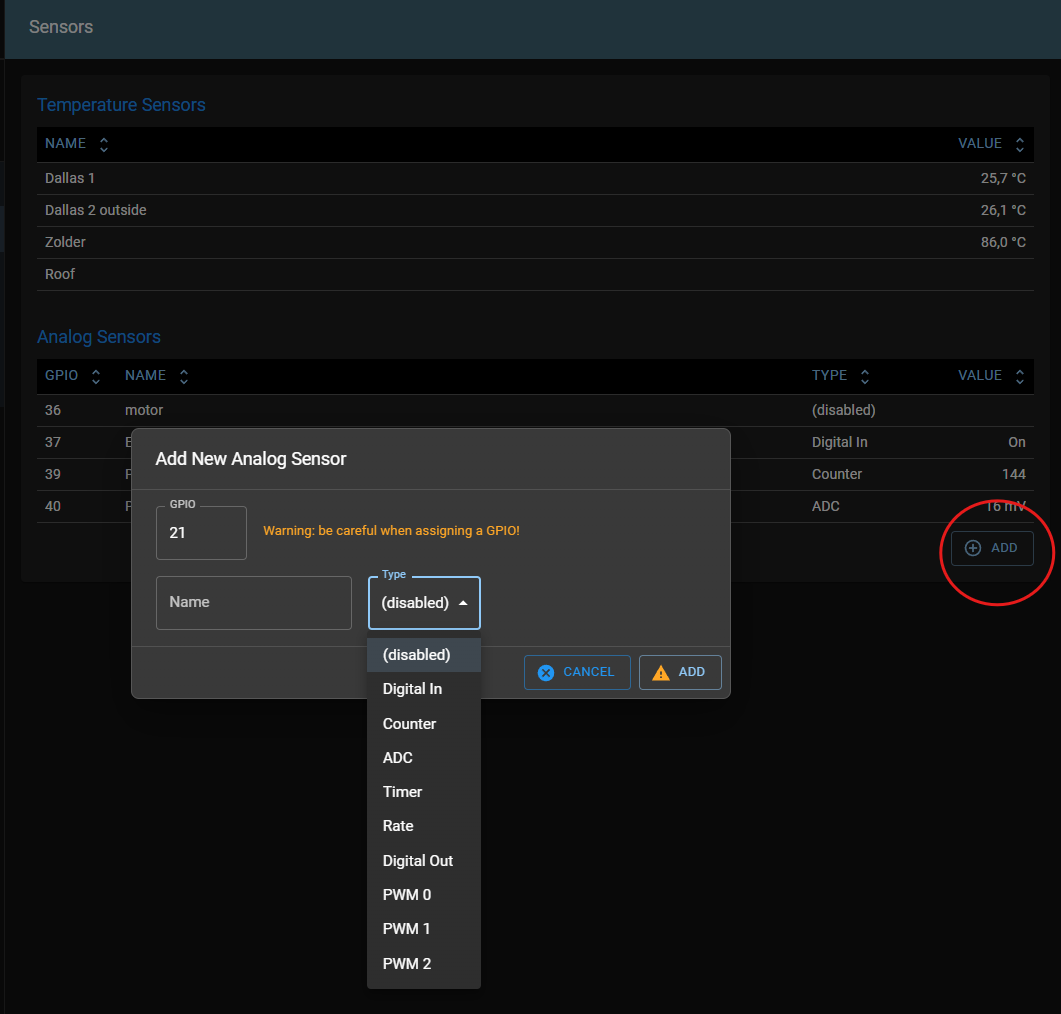Click the Name input field

(254, 602)
